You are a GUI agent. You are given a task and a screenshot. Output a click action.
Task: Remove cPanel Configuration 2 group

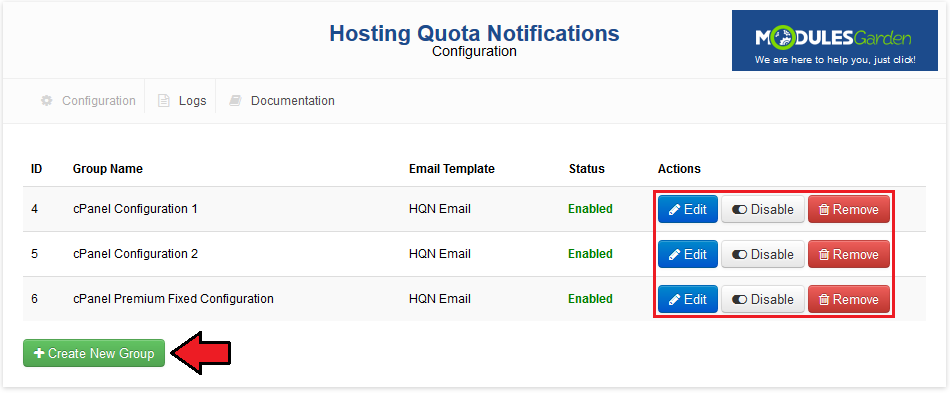click(x=849, y=254)
